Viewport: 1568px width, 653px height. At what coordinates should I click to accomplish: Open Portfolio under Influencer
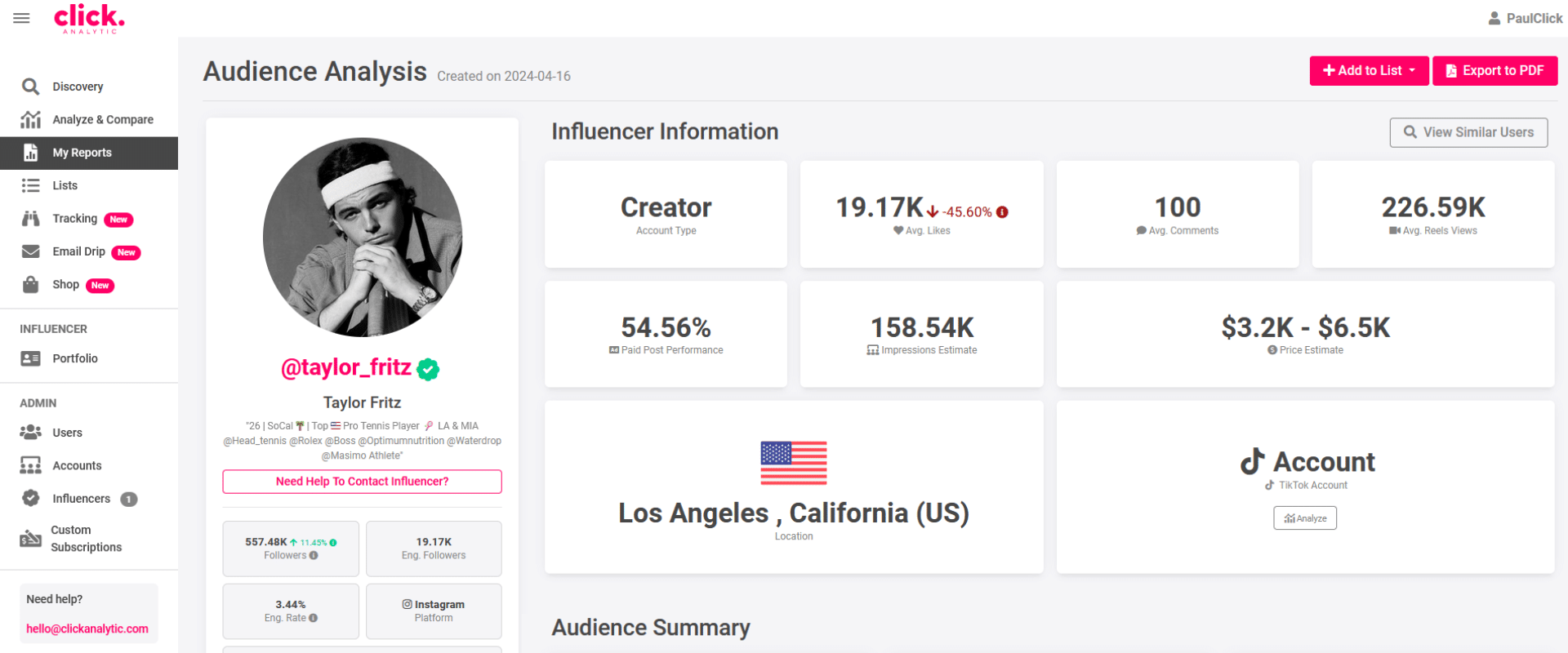pos(75,358)
